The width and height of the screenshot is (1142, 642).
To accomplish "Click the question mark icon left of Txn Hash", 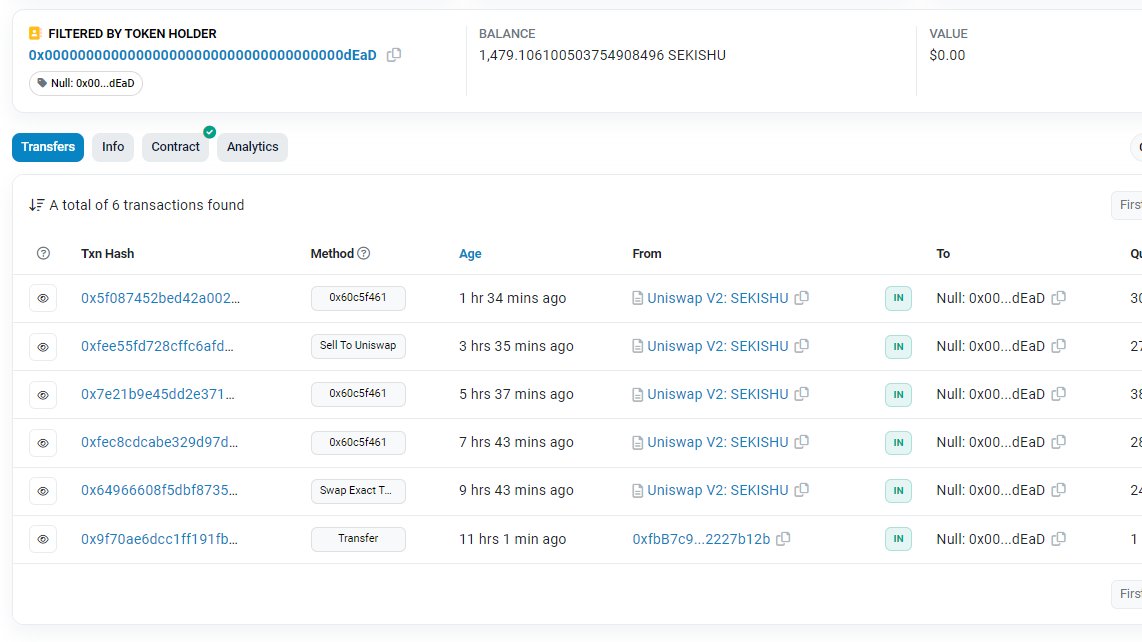I will point(44,253).
